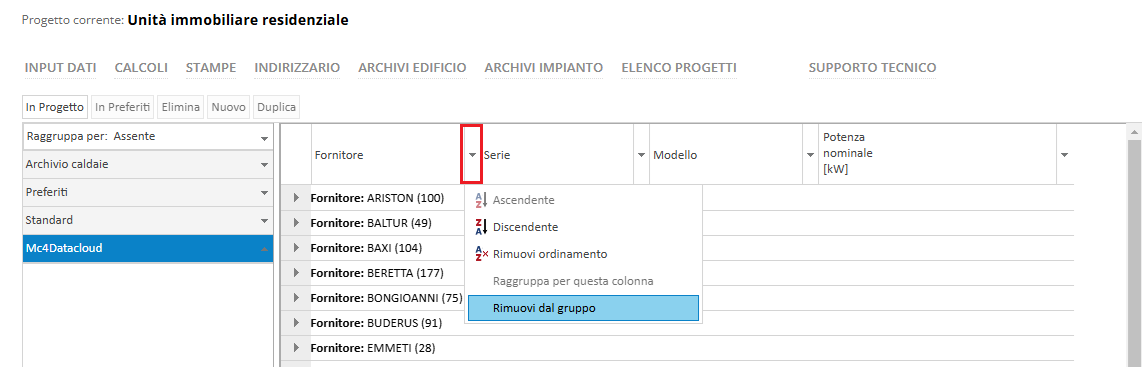Expand the BALTUR supplier group

(296, 222)
